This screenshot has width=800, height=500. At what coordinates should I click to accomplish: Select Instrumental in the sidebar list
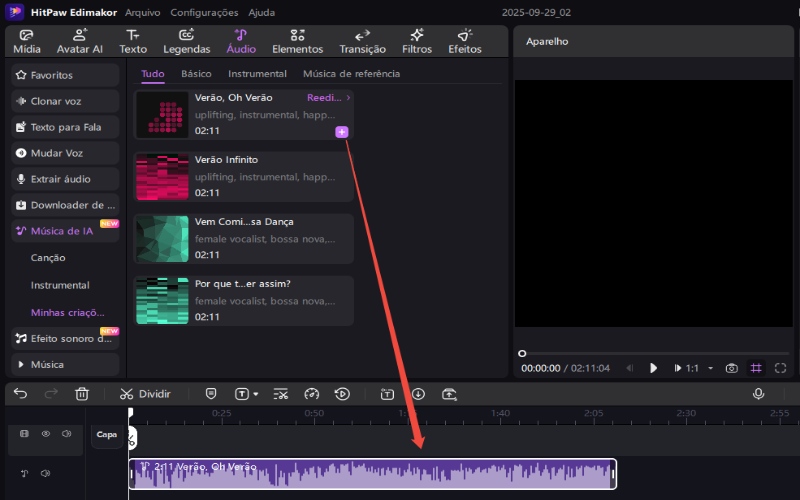(60, 285)
